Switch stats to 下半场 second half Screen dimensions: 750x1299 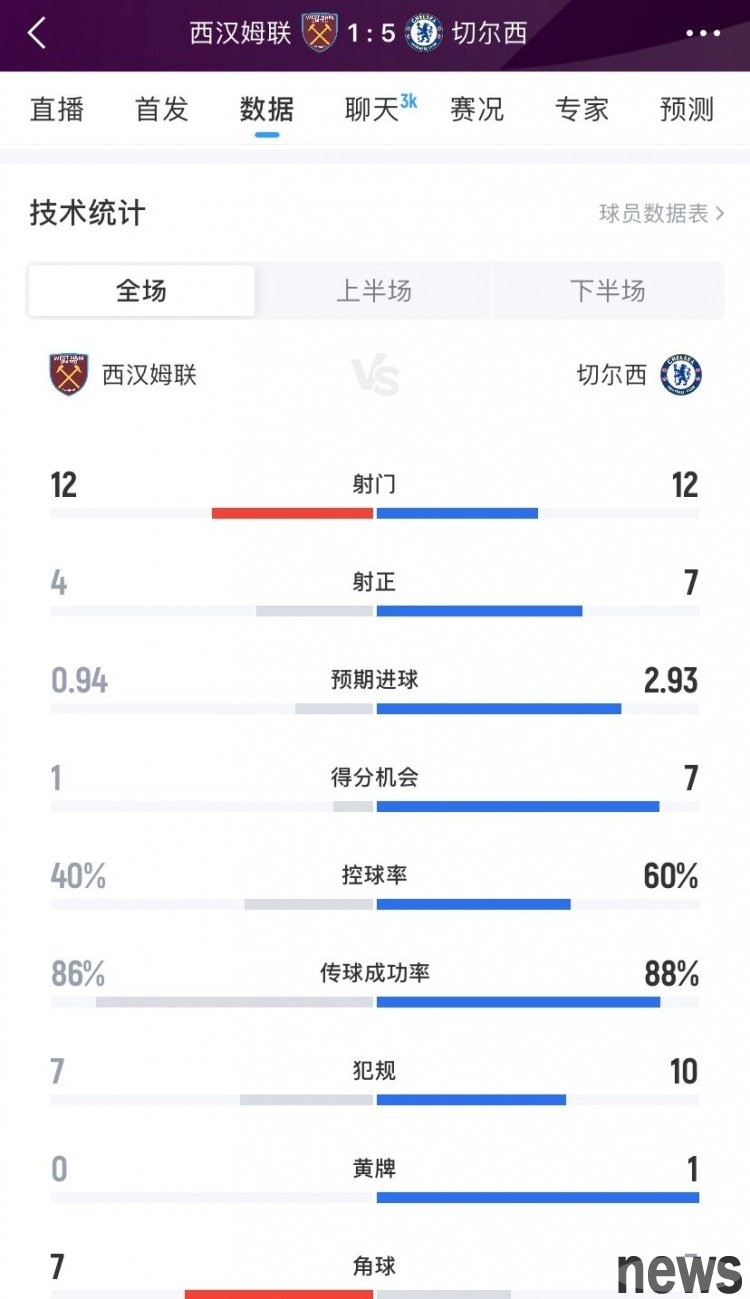[607, 291]
